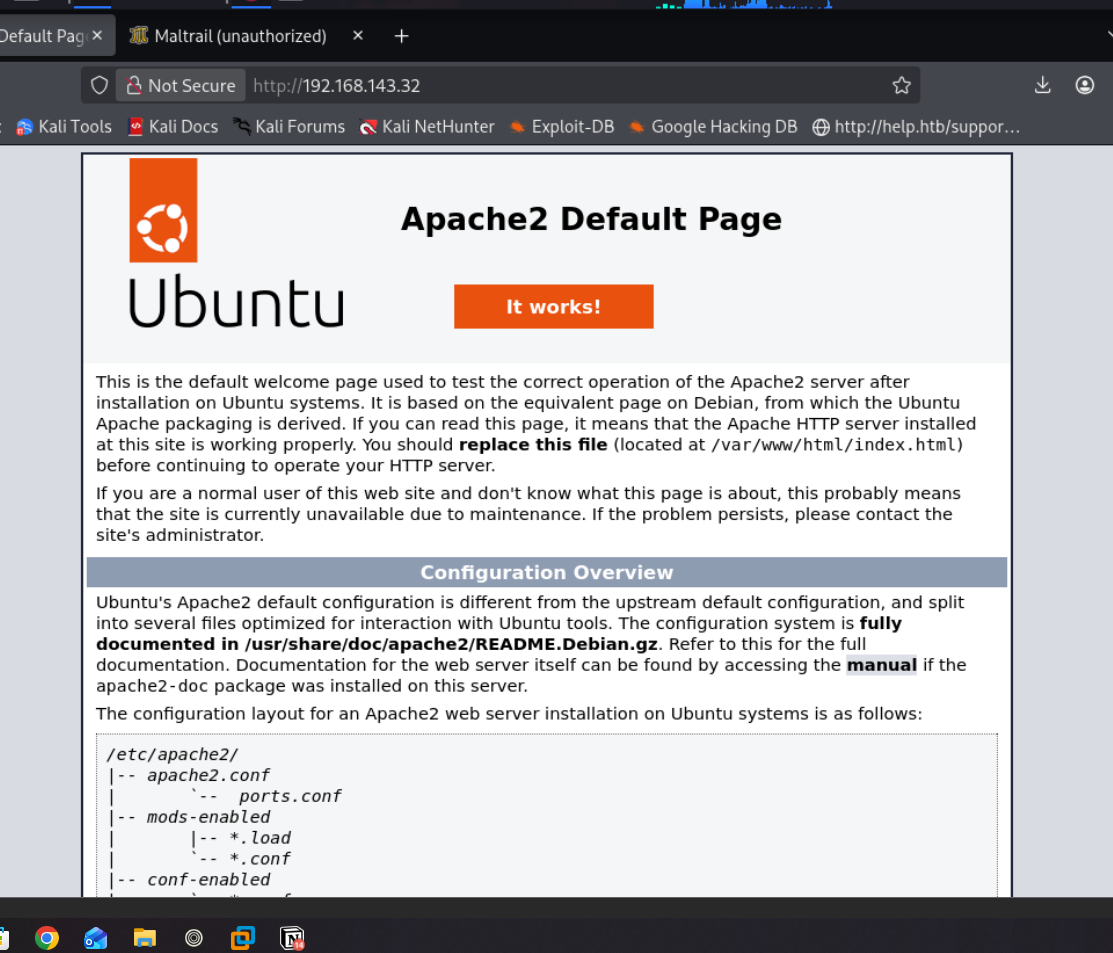Open the Firefox account profile icon
Screen dimensions: 1113x953
(x=1084, y=86)
